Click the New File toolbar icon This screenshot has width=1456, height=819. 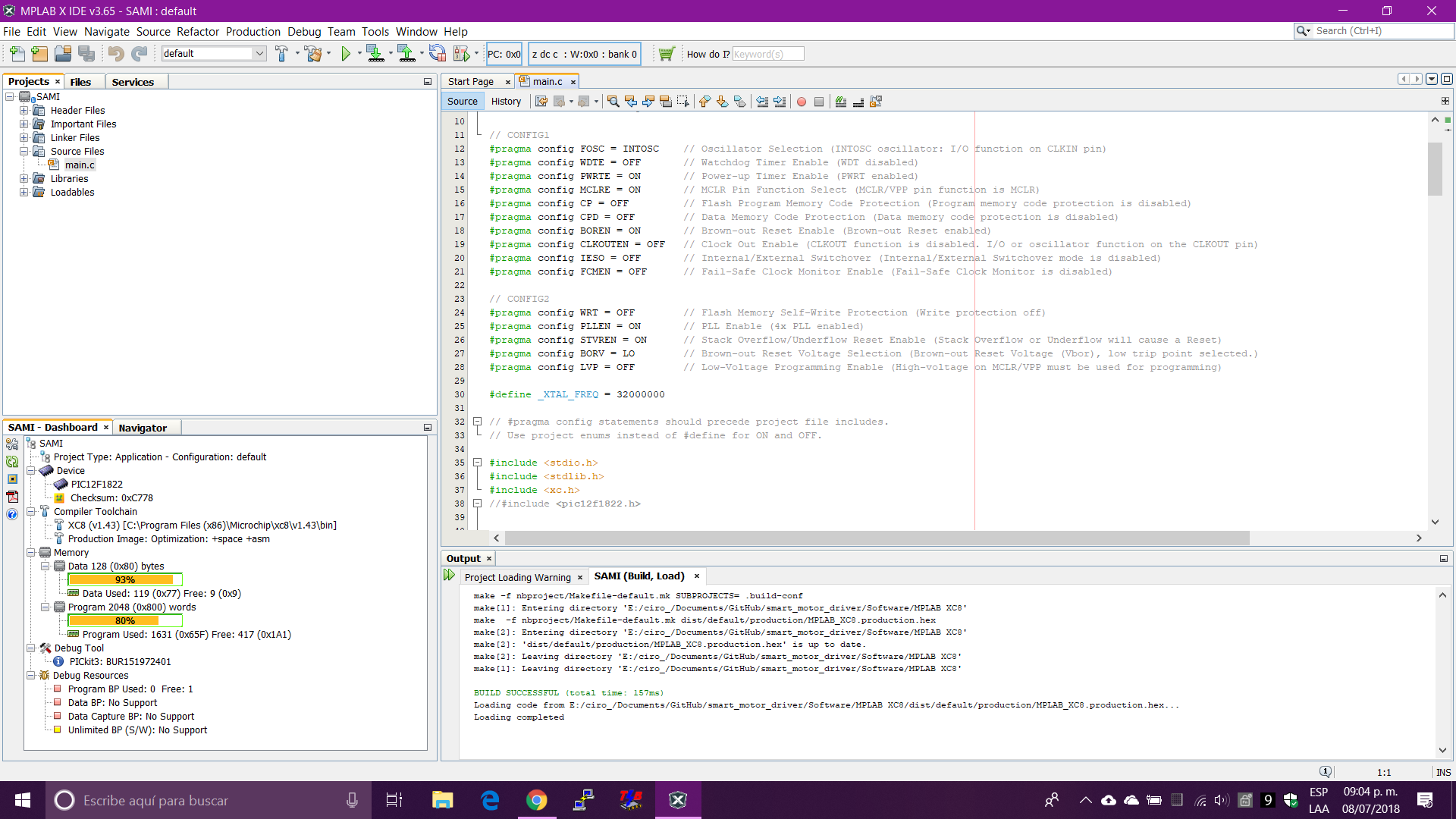(17, 54)
